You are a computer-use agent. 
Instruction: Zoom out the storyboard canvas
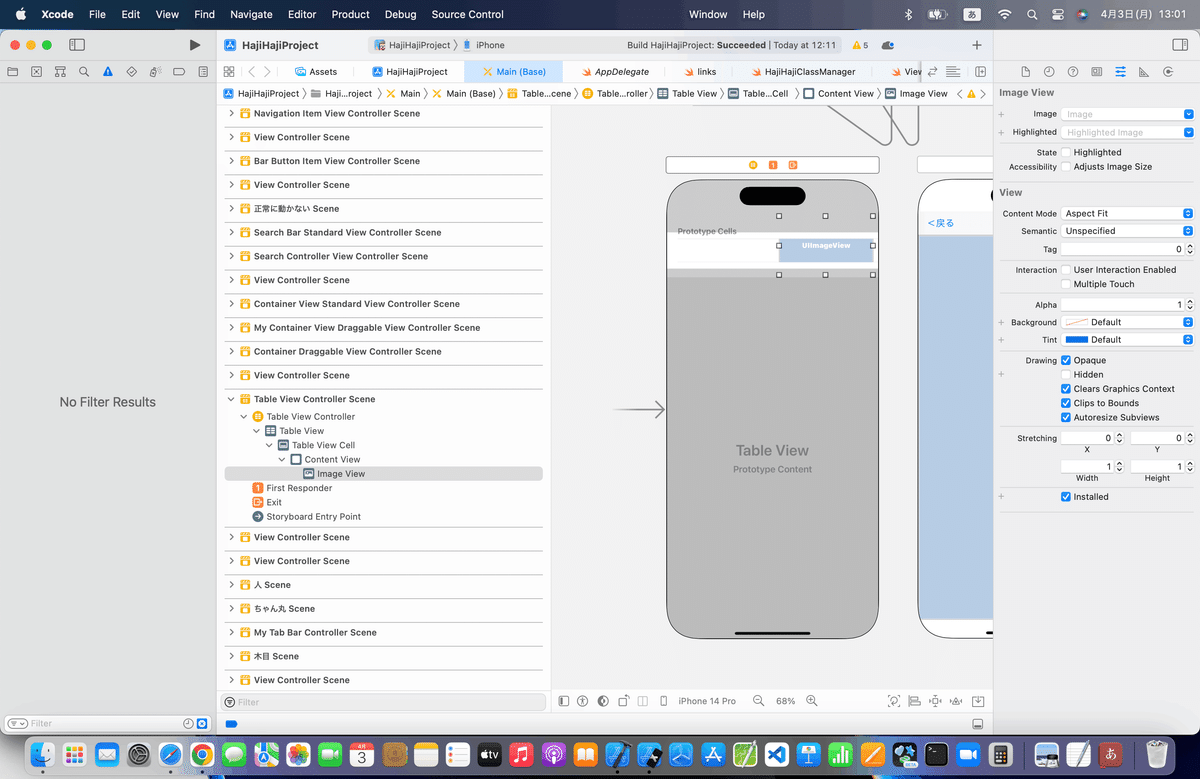point(759,702)
